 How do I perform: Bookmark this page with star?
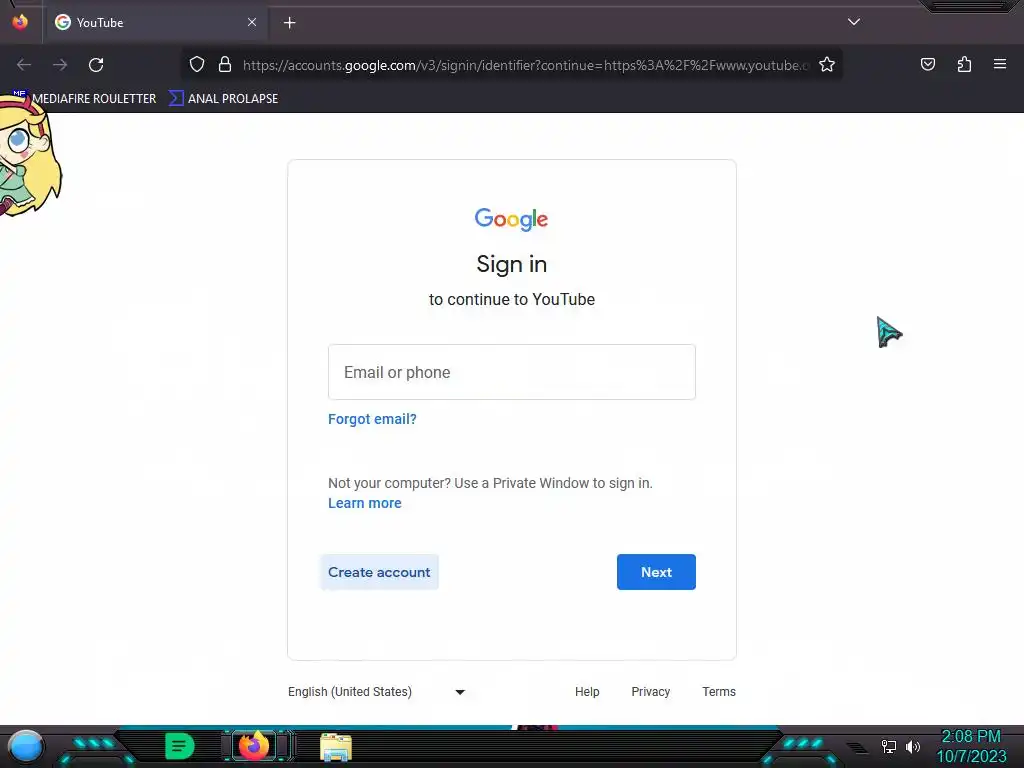[x=827, y=65]
